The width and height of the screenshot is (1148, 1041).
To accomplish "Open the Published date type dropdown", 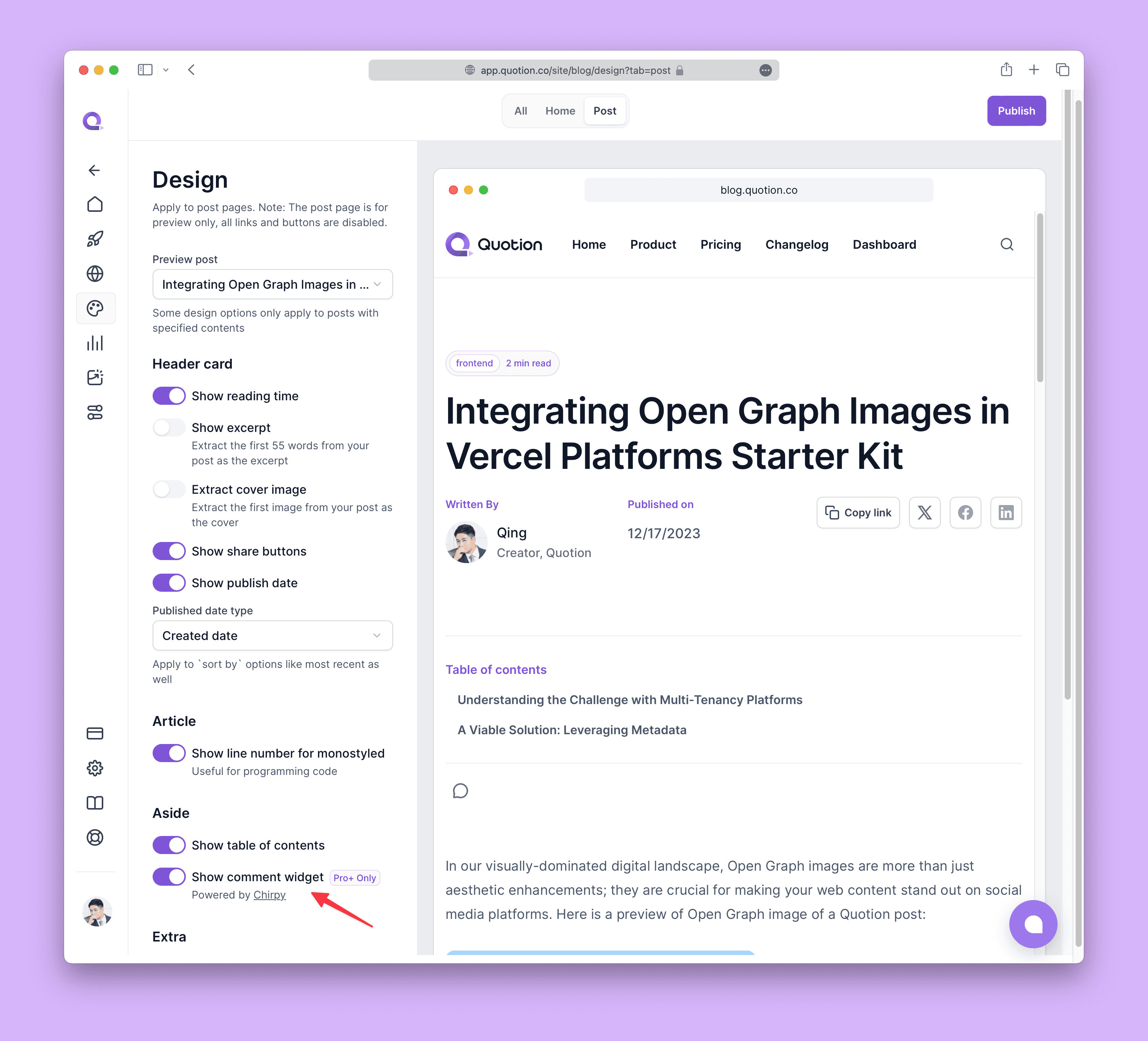I will [x=272, y=635].
